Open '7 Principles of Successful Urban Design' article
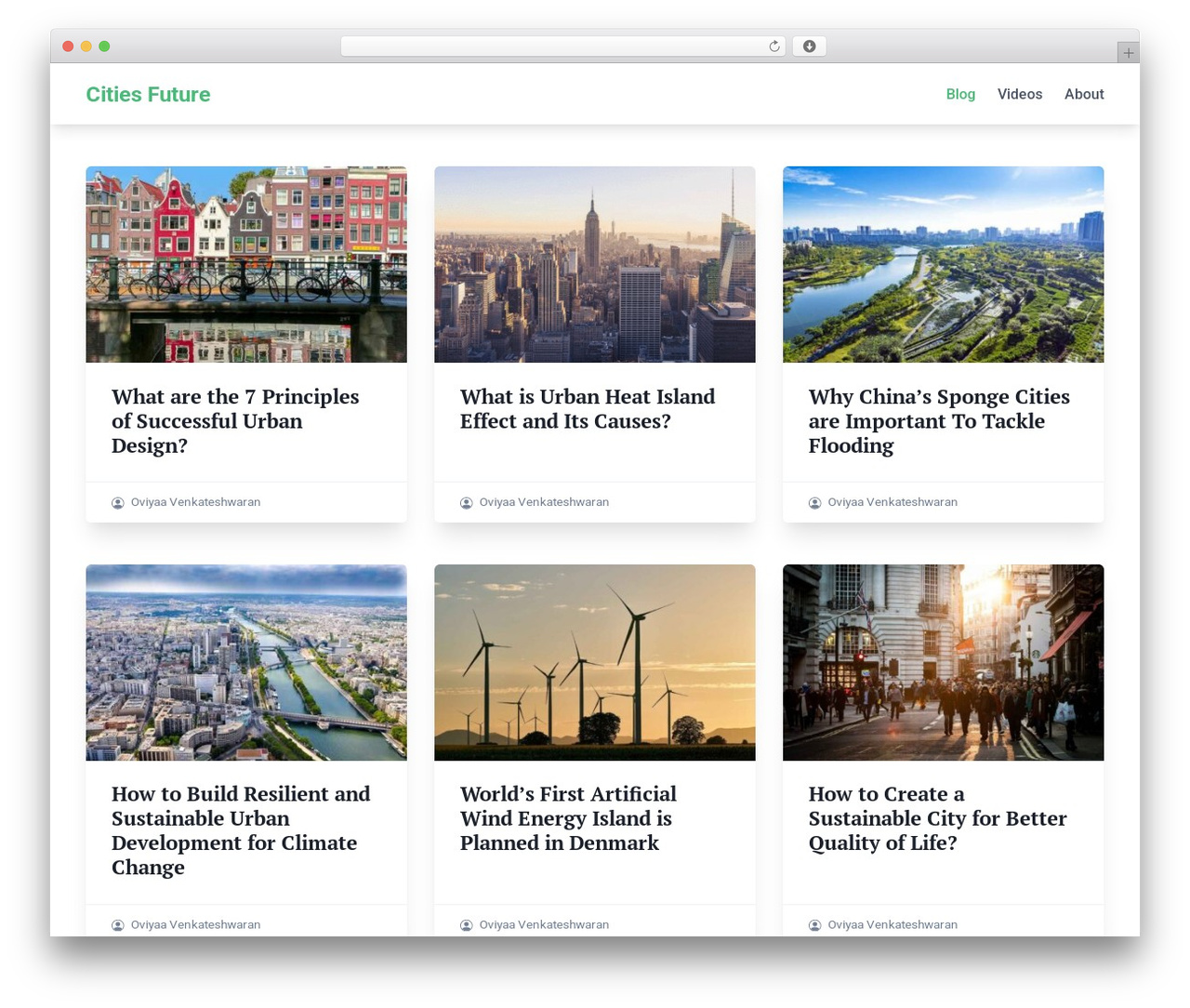This screenshot has width=1190, height=1008. pyautogui.click(x=235, y=421)
